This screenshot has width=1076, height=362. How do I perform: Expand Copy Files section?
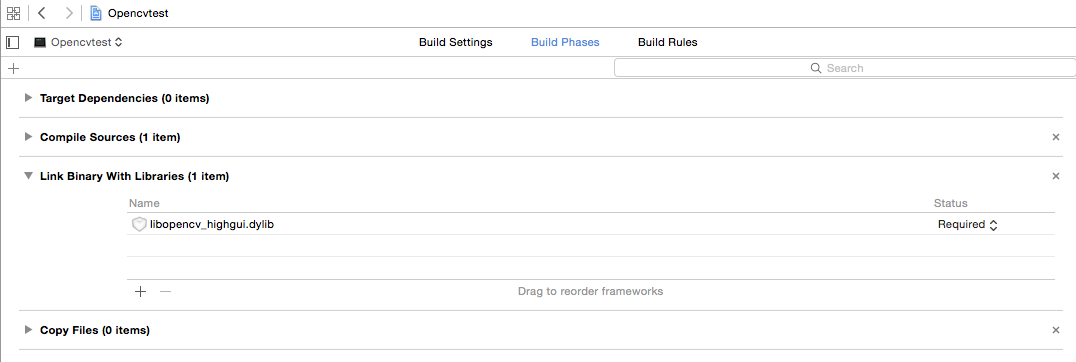point(28,330)
